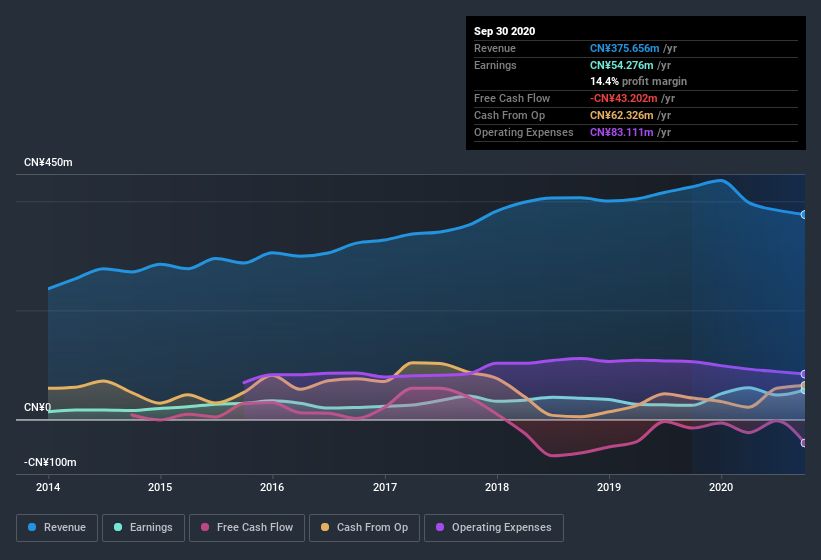This screenshot has width=821, height=560.
Task: Toggle the Operating Expenses legend button
Action: pyautogui.click(x=494, y=528)
